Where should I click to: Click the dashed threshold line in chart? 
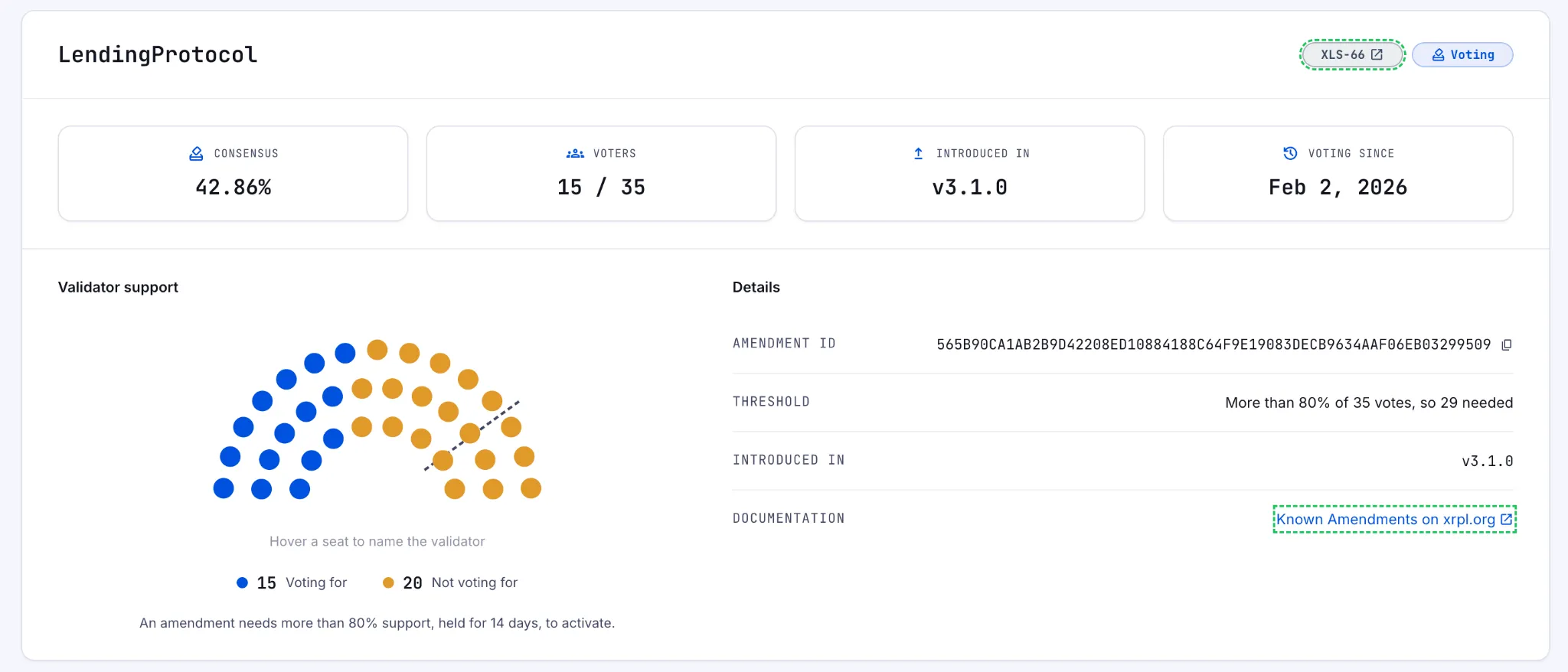(x=472, y=435)
